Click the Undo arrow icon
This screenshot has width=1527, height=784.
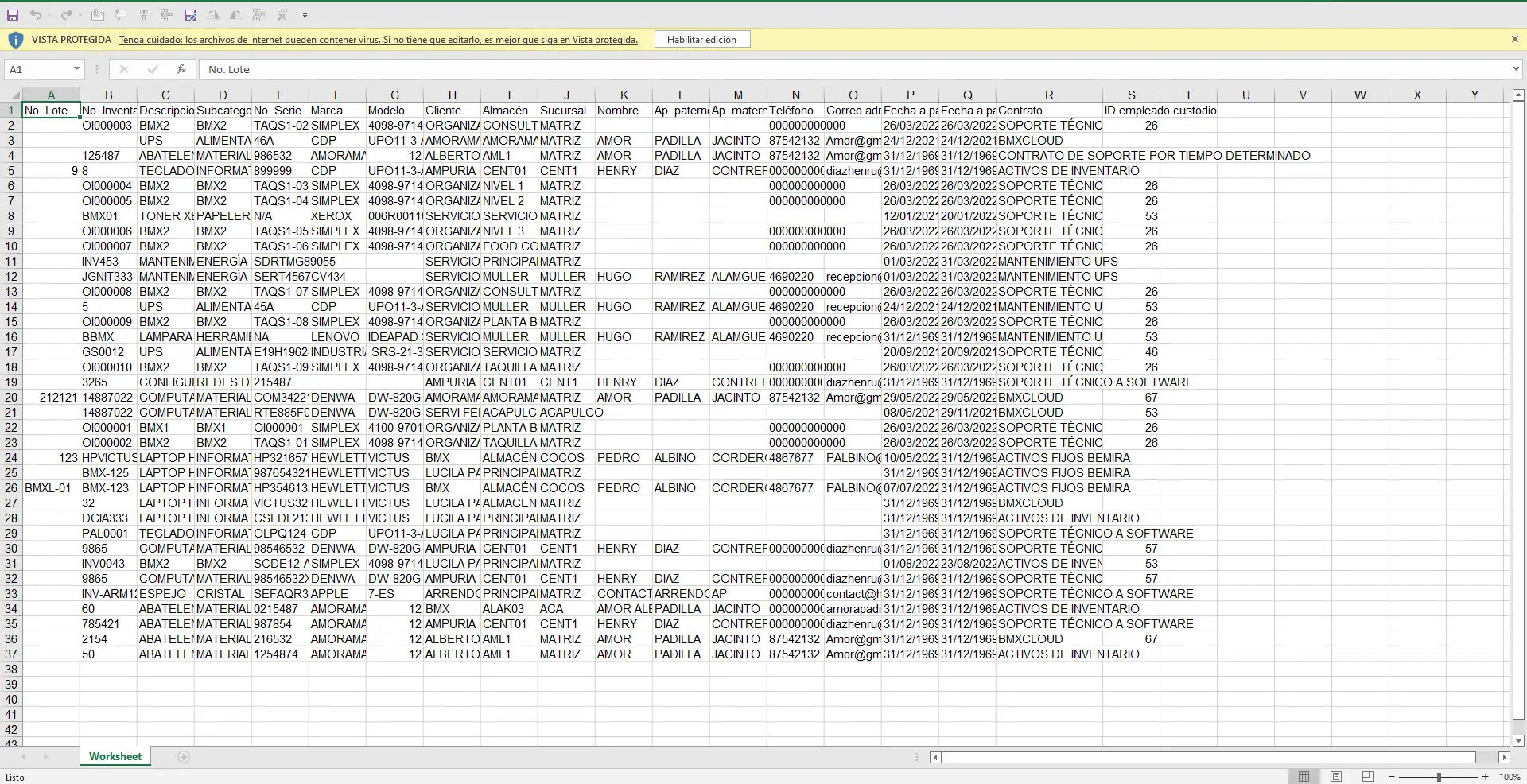click(x=36, y=15)
